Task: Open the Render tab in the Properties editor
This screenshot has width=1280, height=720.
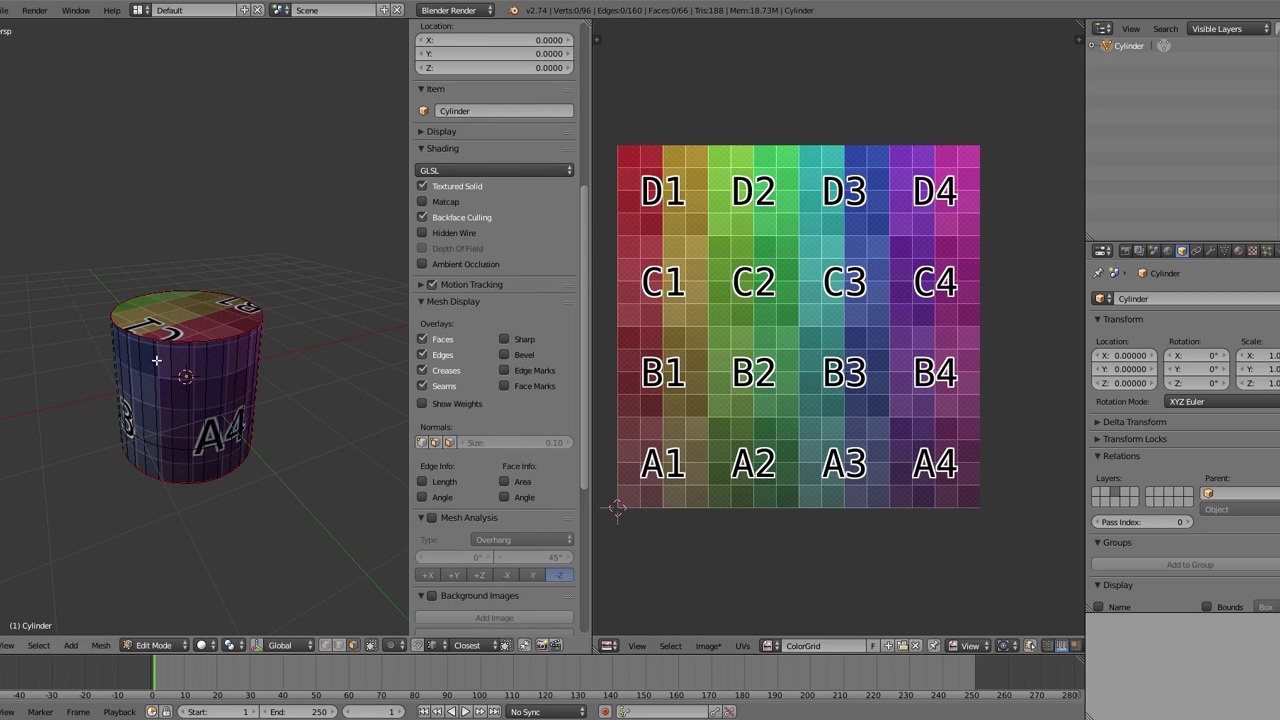Action: tap(1124, 250)
